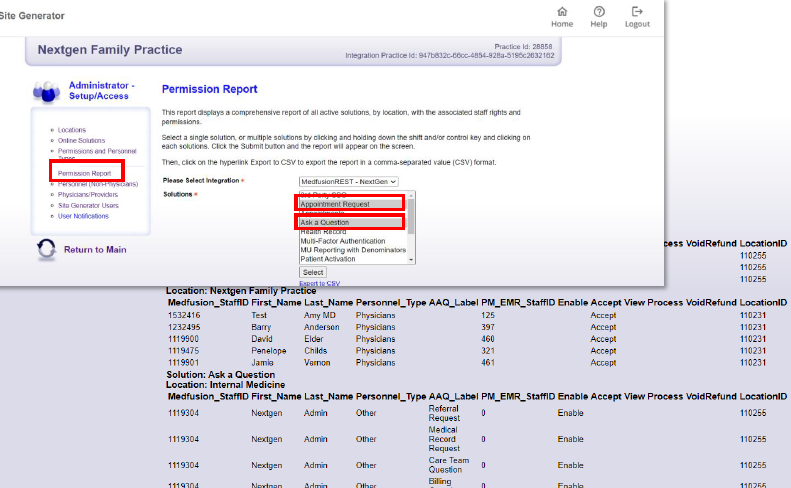Click Accept in Amy MD row
Screen dimensions: 791x488
[x=603, y=315]
